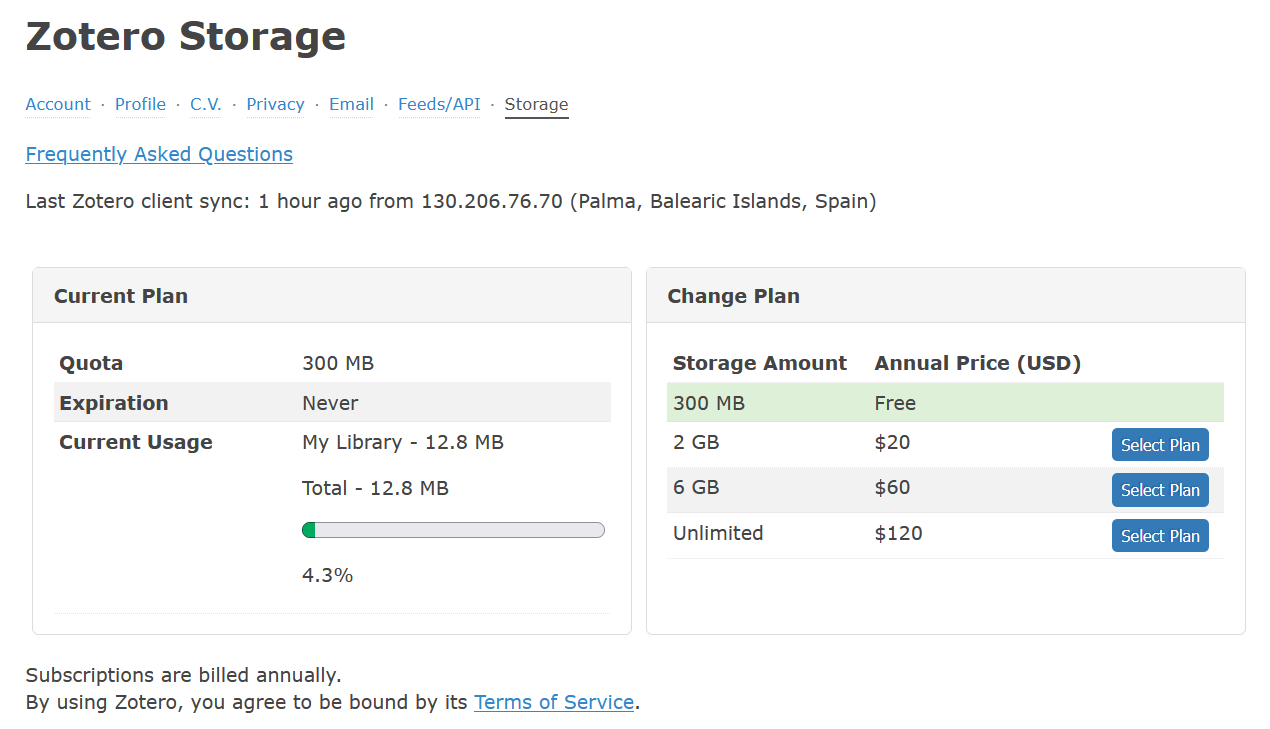Click the Current Plan panel header

pyautogui.click(x=332, y=296)
